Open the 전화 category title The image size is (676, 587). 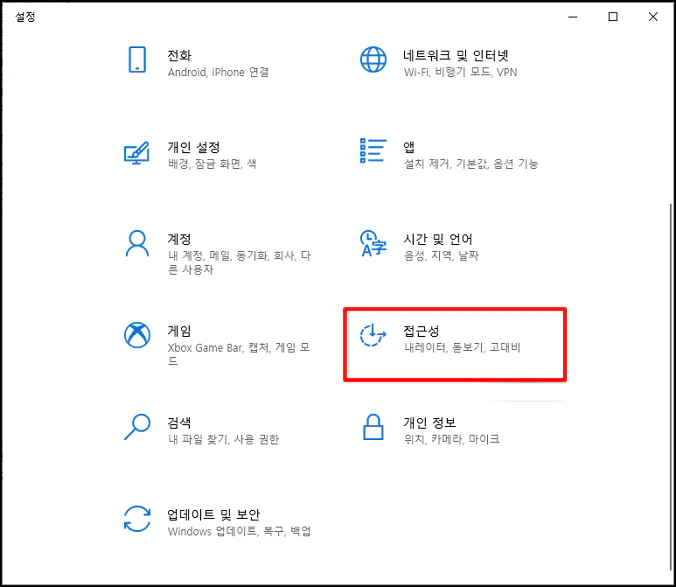coord(179,56)
